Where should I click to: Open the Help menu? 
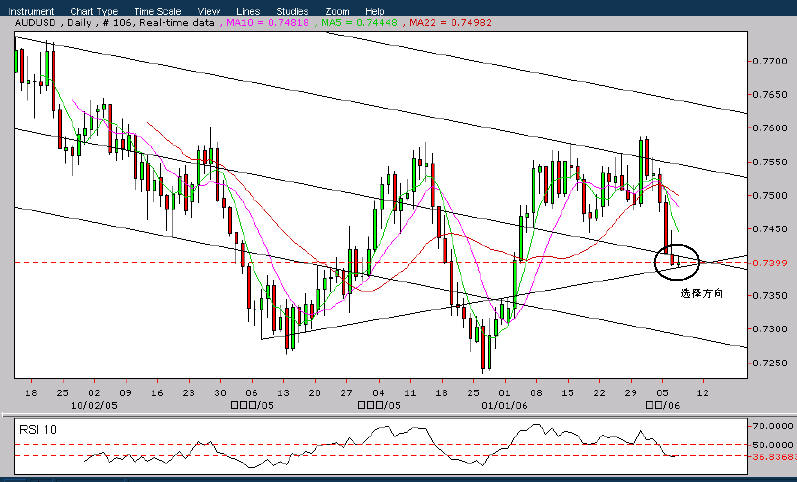[x=375, y=11]
